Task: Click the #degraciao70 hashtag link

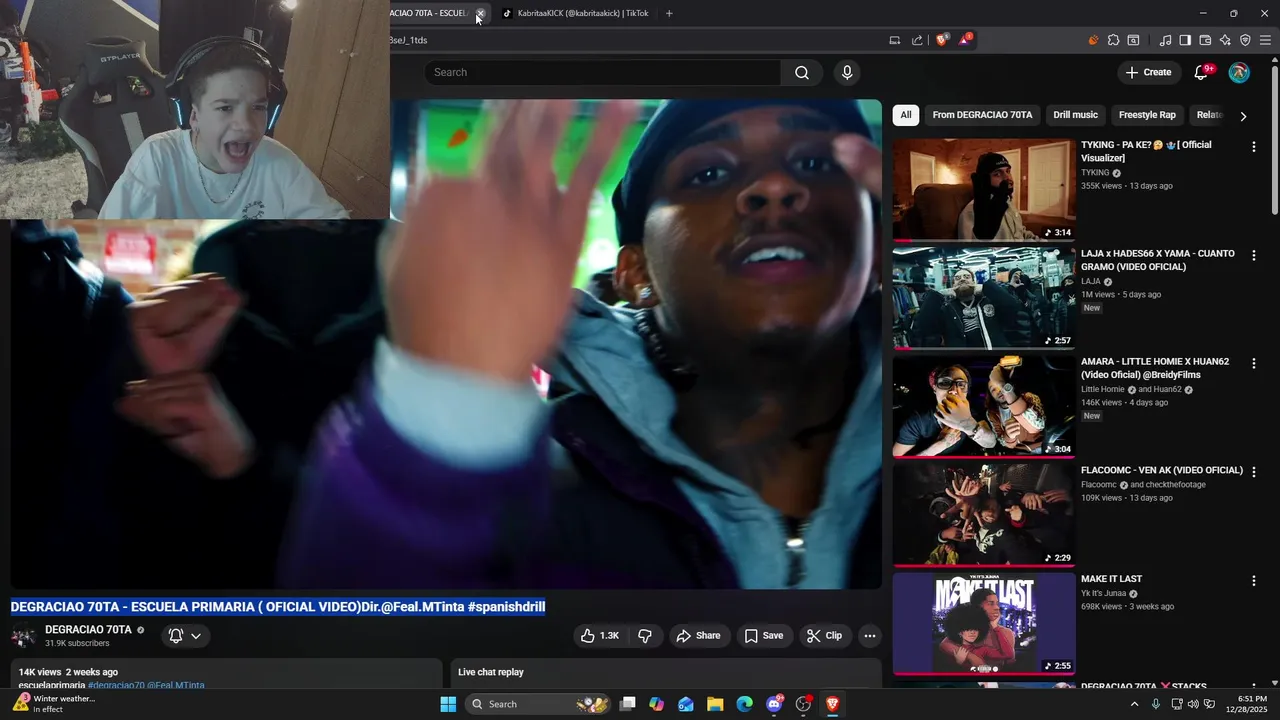Action: [x=116, y=685]
